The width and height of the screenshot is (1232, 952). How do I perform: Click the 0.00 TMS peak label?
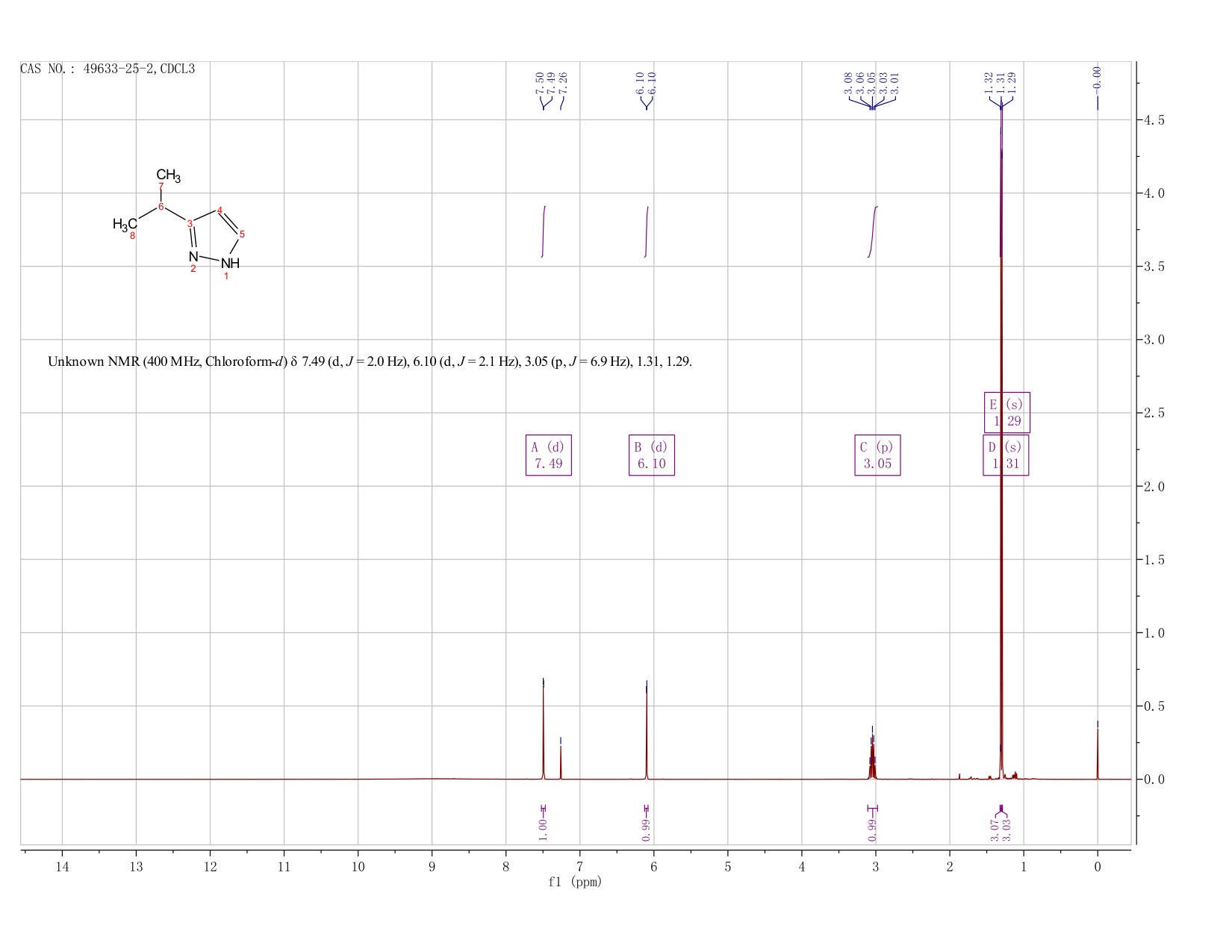click(x=1097, y=77)
